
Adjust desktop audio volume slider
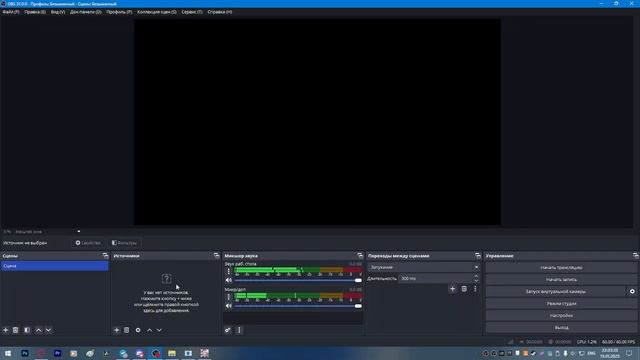point(298,280)
